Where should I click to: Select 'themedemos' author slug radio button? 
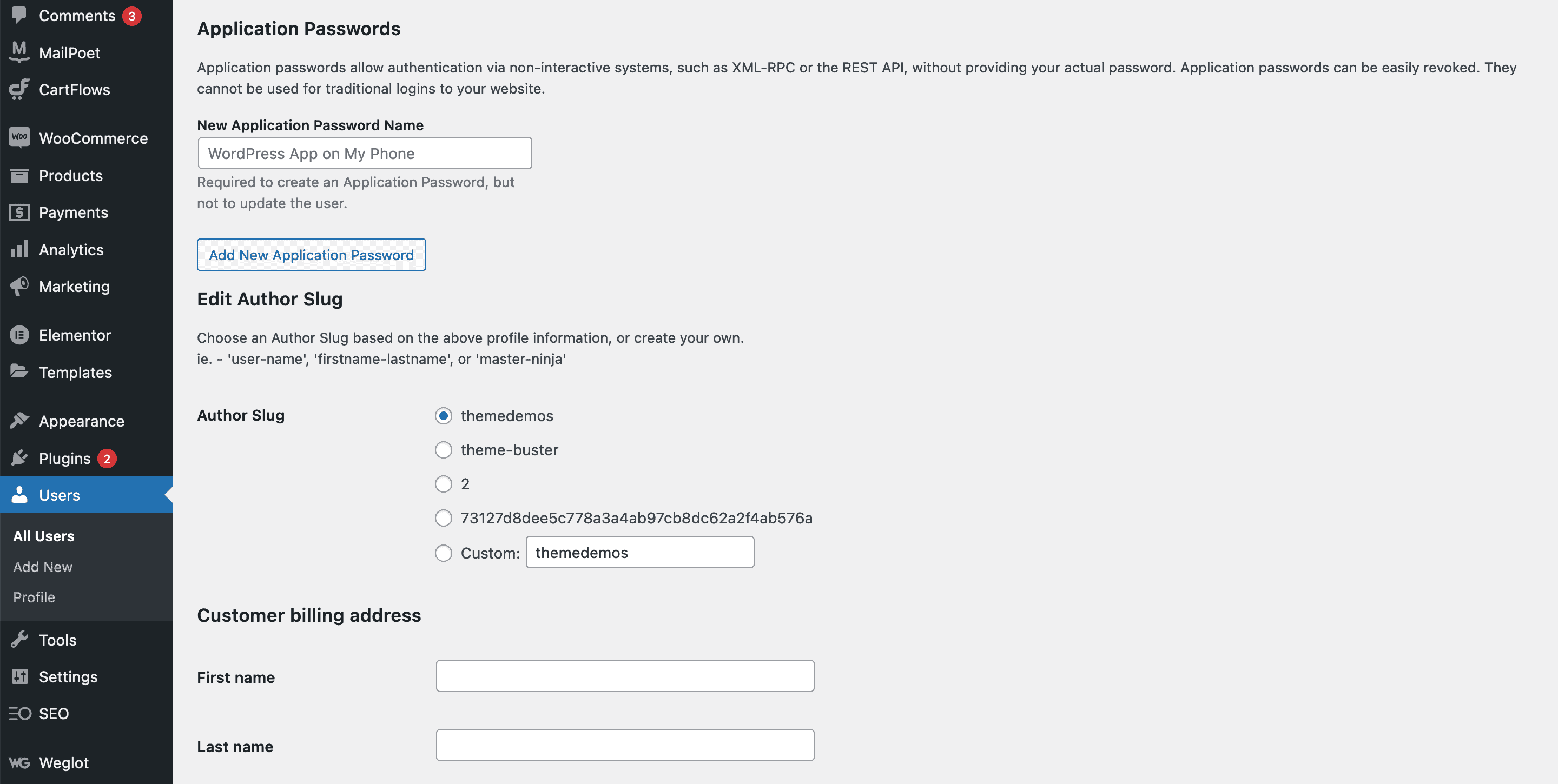pos(444,415)
